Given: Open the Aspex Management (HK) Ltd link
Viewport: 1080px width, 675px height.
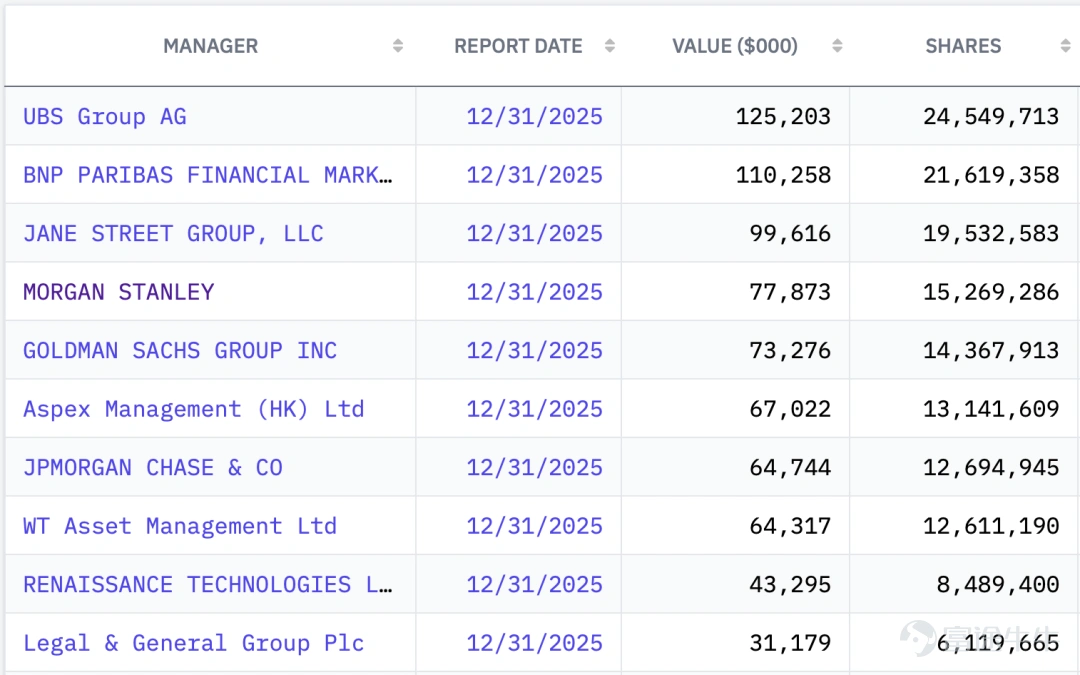Looking at the screenshot, I should click(x=194, y=409).
